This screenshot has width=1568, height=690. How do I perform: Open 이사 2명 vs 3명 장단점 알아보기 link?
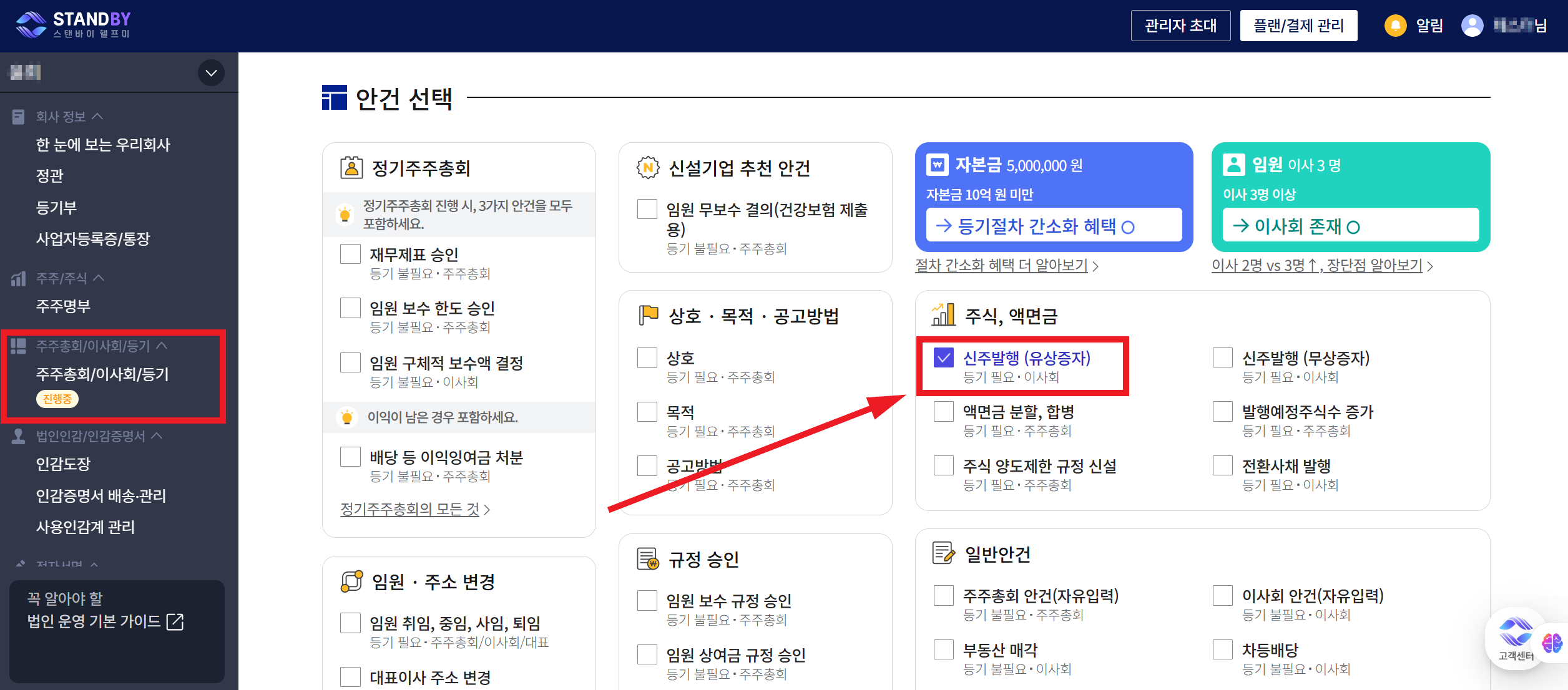(1322, 266)
